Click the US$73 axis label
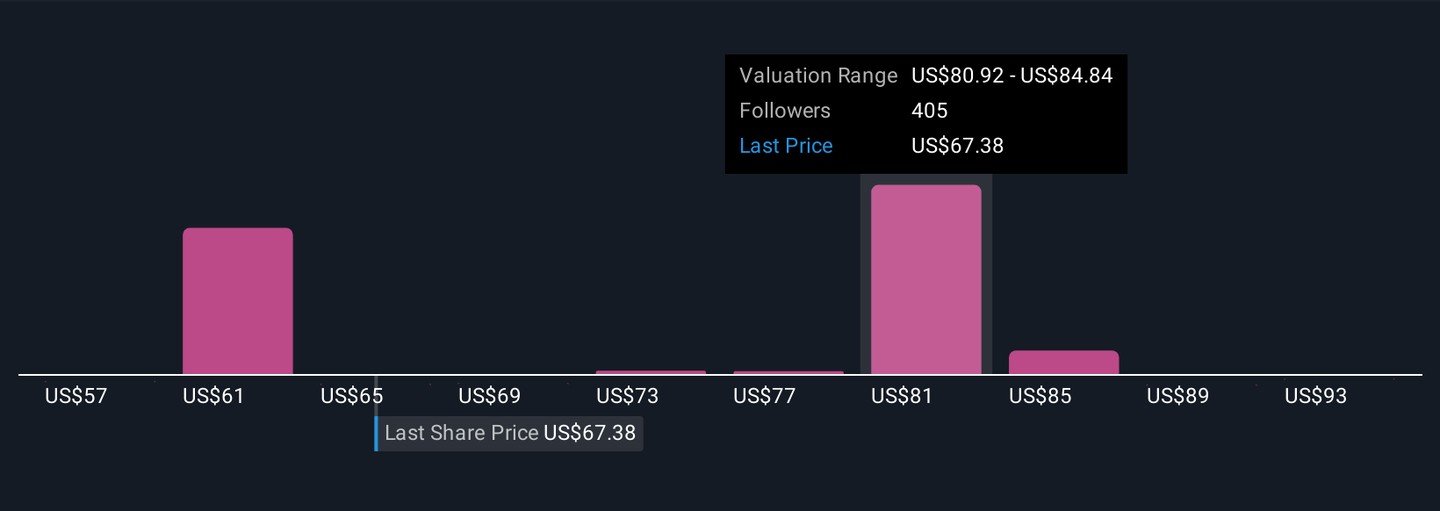 [627, 396]
